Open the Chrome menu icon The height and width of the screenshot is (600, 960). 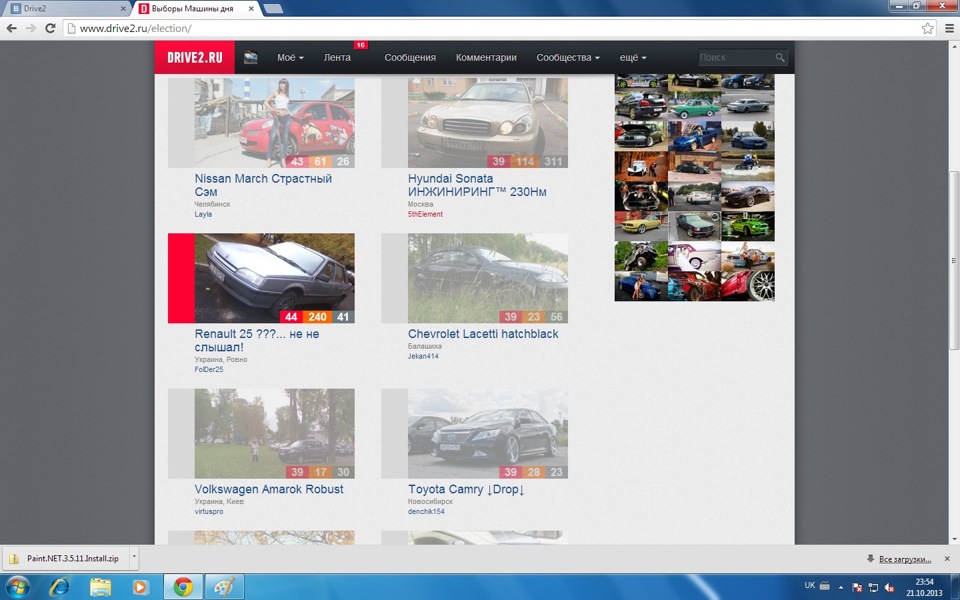coord(949,28)
